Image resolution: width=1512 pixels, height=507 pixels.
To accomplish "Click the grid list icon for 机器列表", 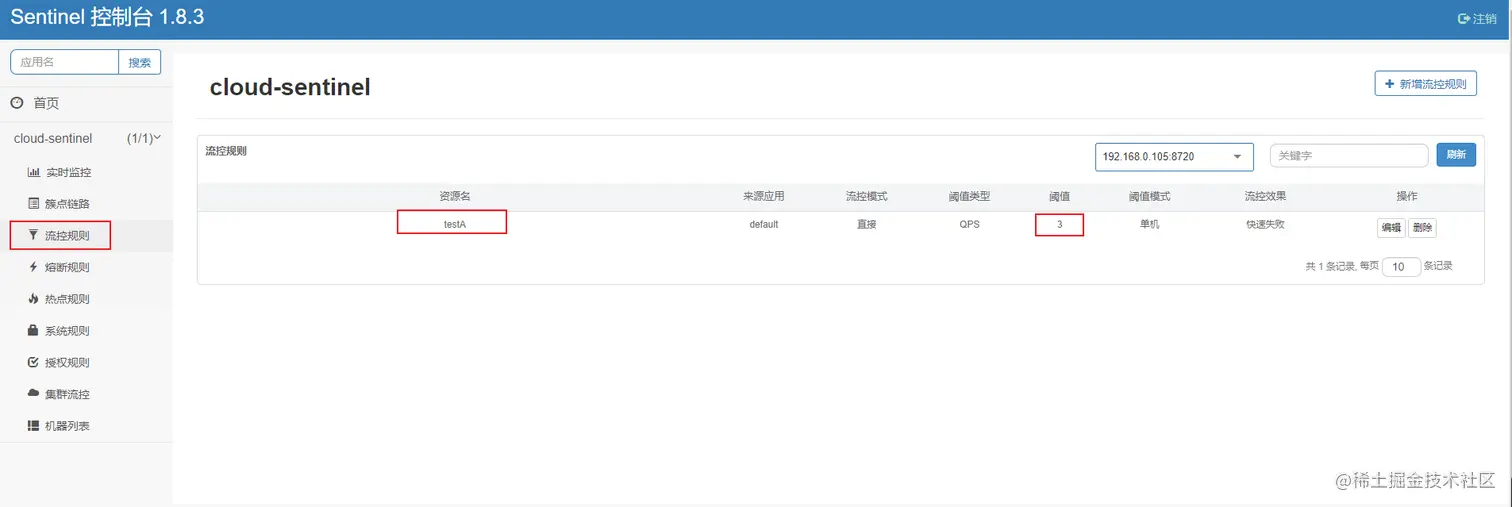I will (x=33, y=425).
